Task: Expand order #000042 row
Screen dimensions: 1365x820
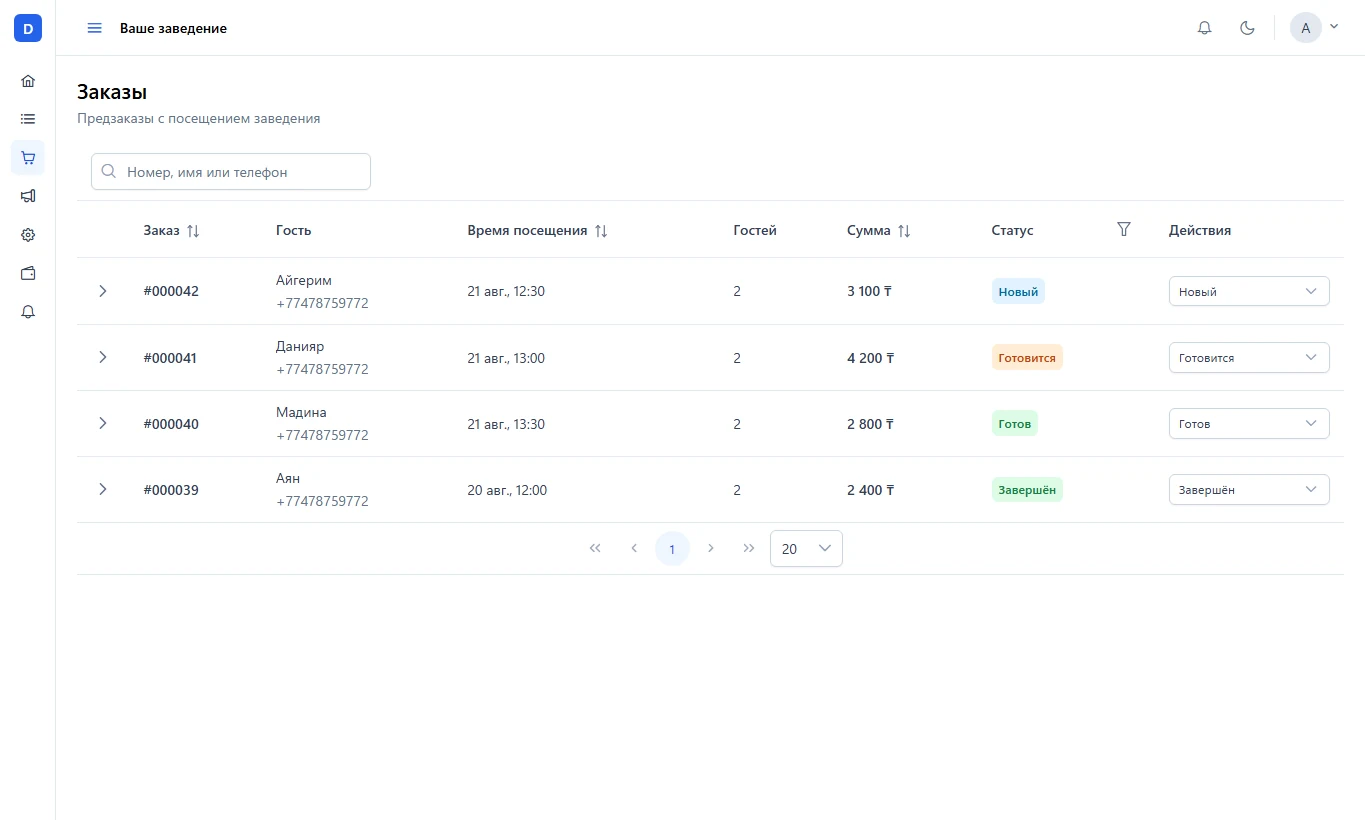Action: [x=102, y=291]
